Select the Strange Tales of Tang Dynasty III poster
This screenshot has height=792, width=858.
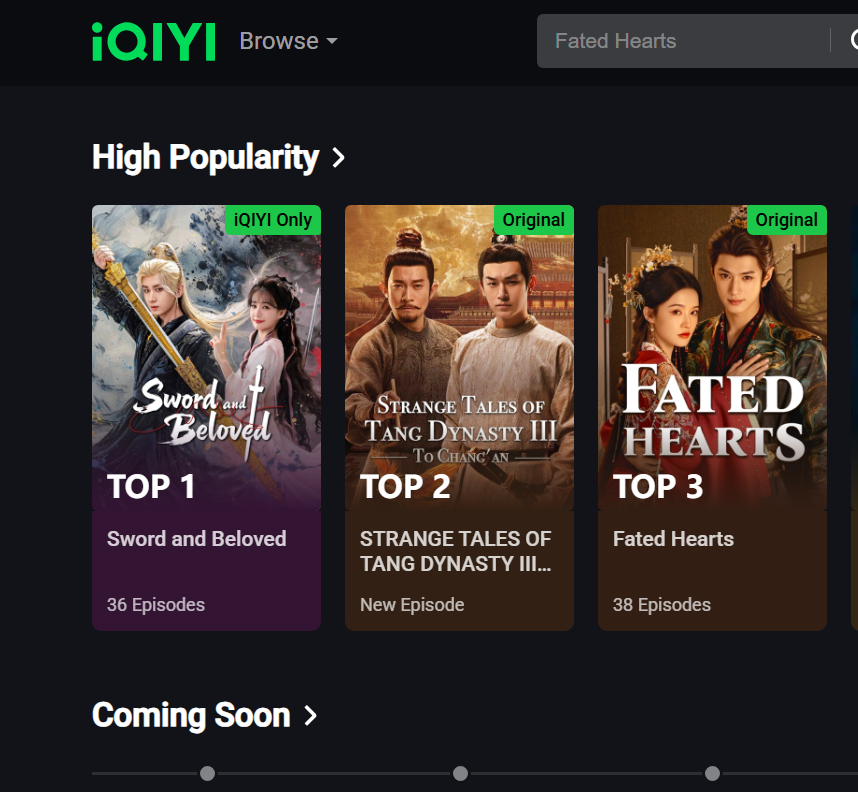pyautogui.click(x=459, y=350)
